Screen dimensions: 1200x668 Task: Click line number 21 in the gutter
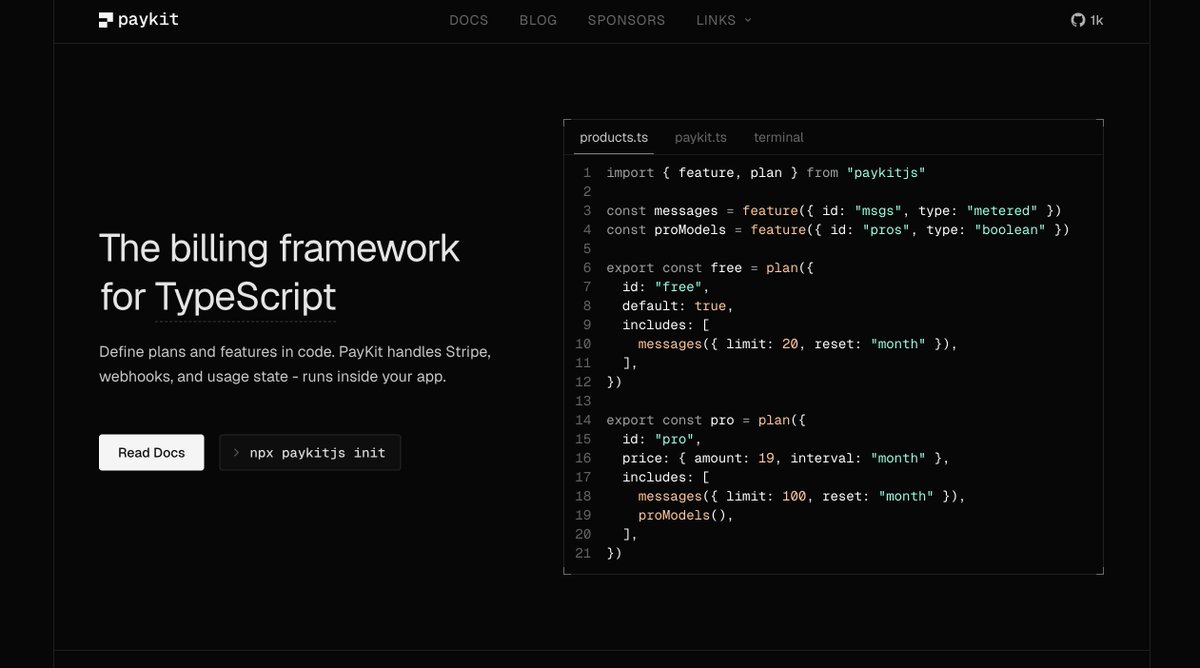coord(583,552)
